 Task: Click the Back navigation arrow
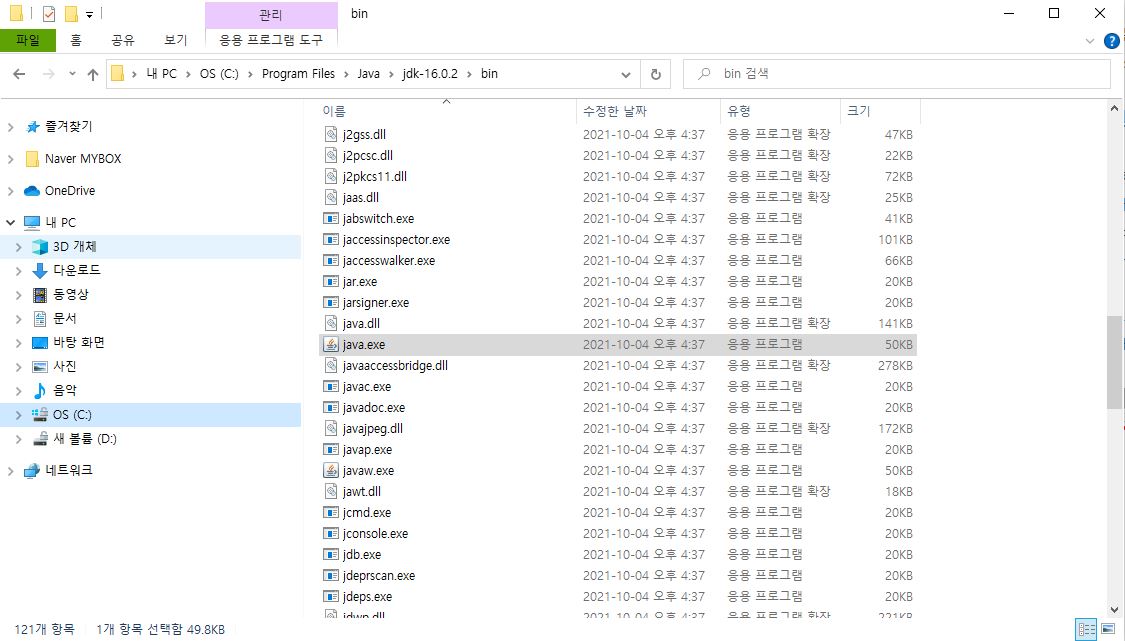point(19,74)
